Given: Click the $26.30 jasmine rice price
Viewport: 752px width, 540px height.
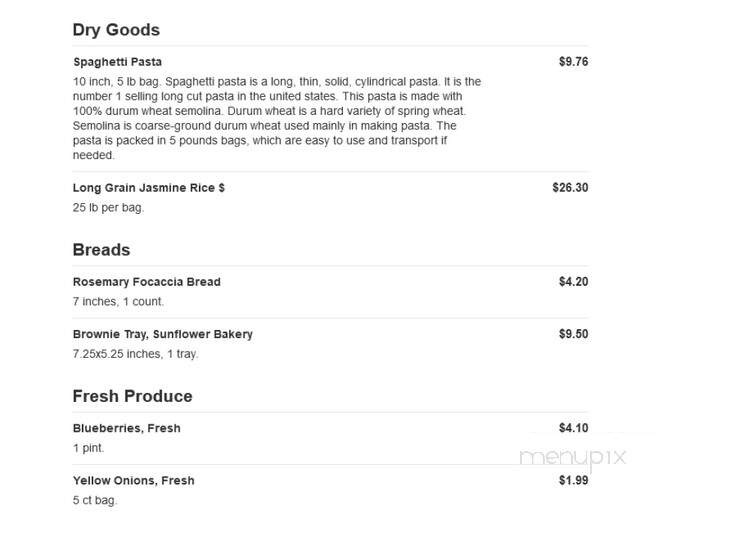Looking at the screenshot, I should pos(570,187).
